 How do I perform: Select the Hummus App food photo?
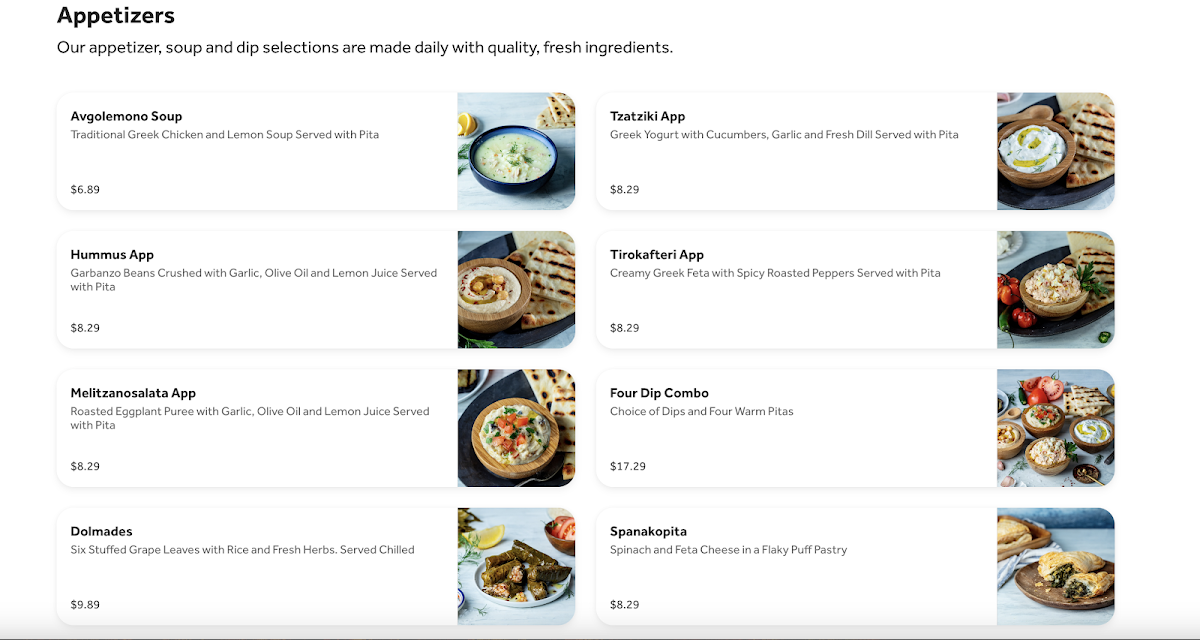point(516,290)
